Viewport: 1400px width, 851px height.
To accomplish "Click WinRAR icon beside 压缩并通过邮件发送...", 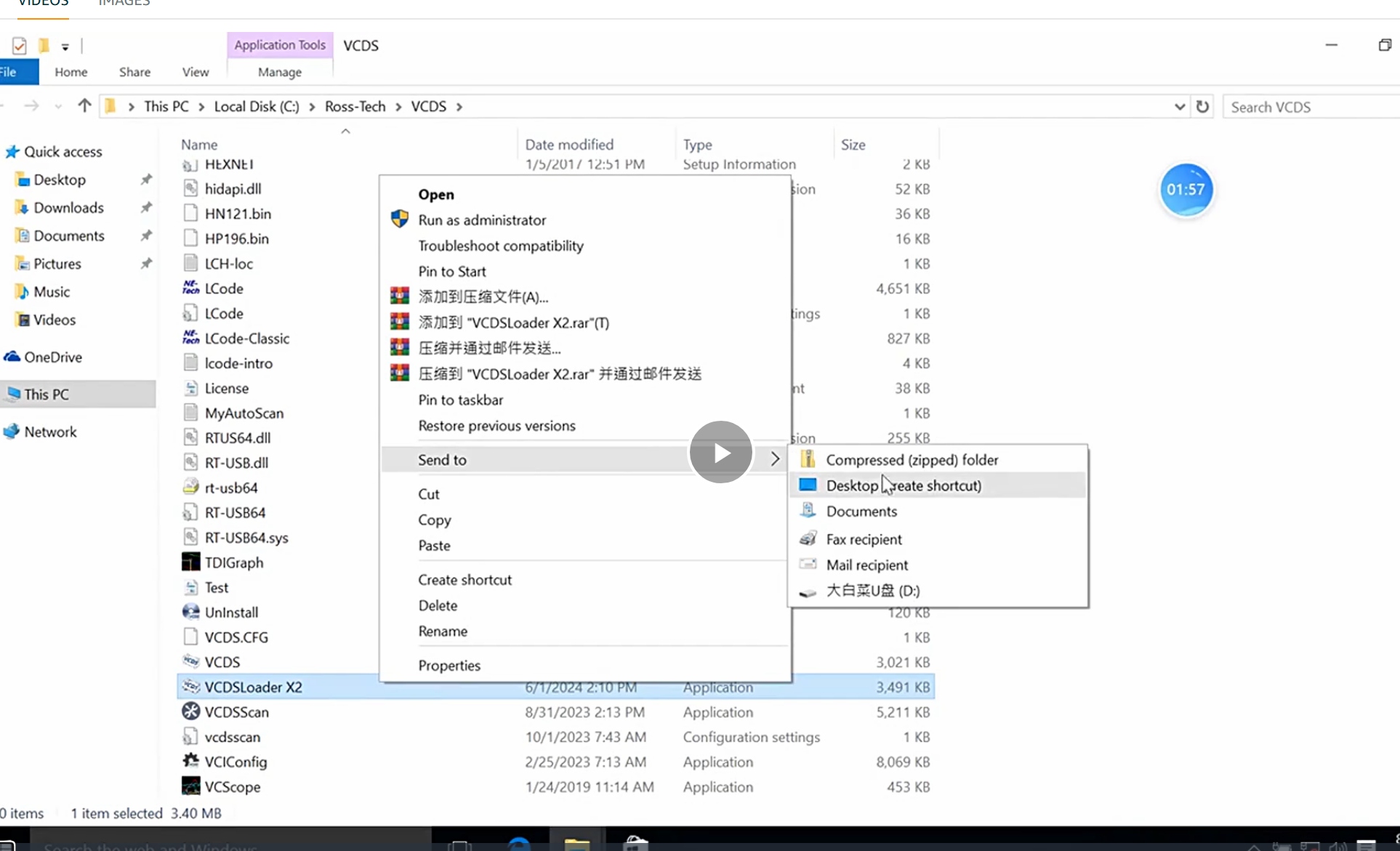I will pyautogui.click(x=400, y=347).
